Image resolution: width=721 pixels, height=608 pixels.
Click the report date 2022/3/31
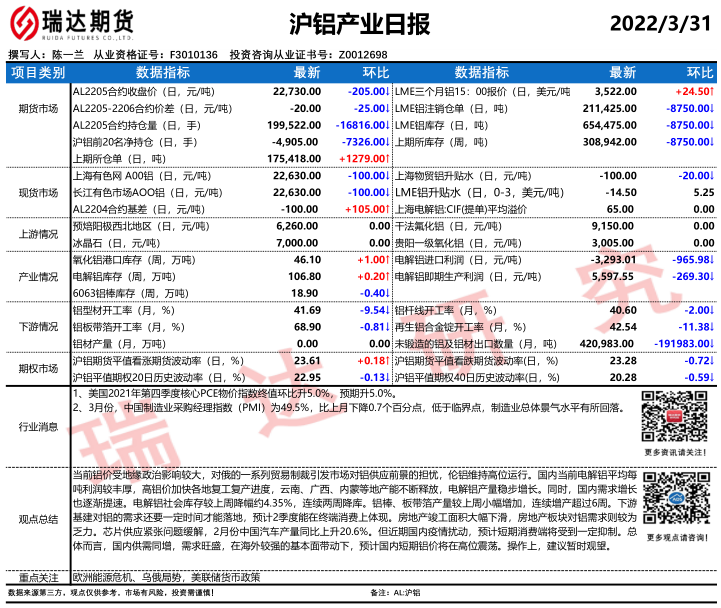655,23
